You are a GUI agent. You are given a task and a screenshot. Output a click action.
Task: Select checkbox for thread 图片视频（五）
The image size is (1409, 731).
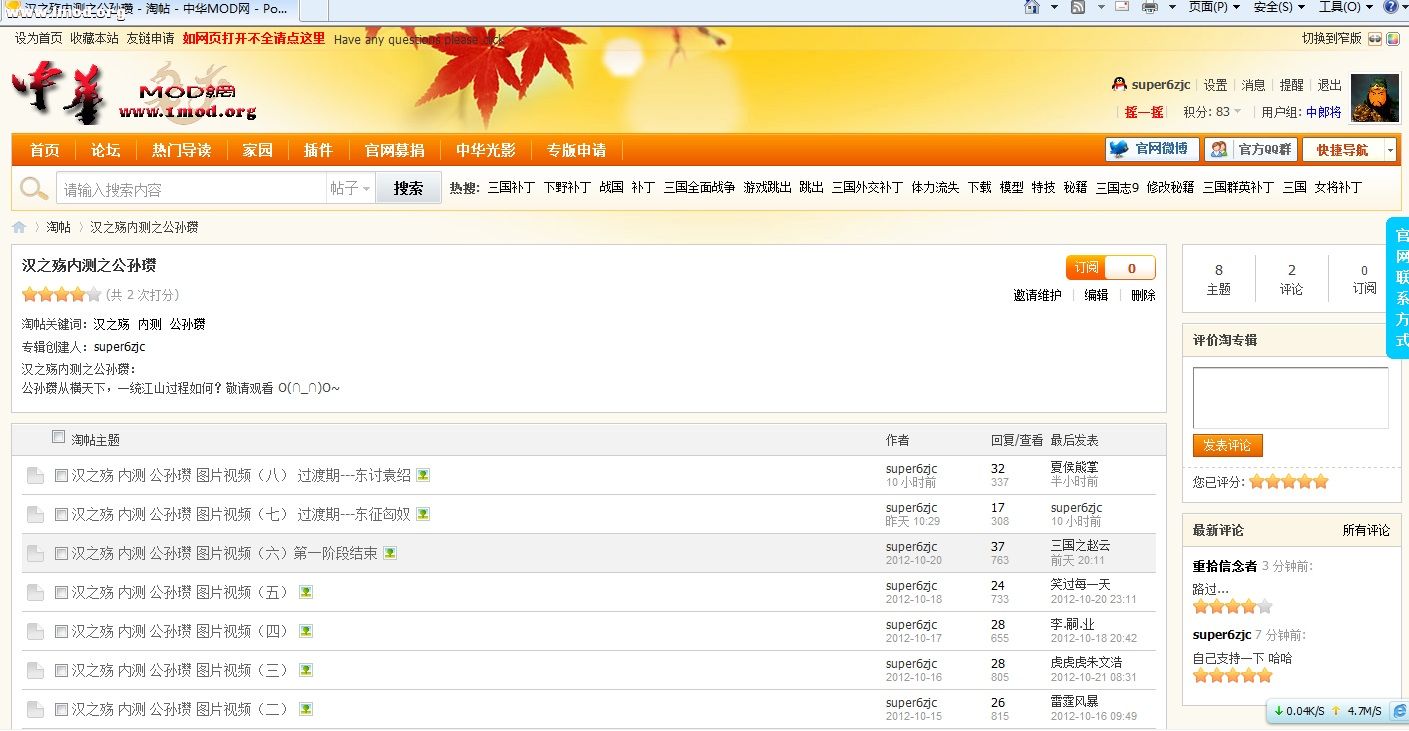point(62,592)
